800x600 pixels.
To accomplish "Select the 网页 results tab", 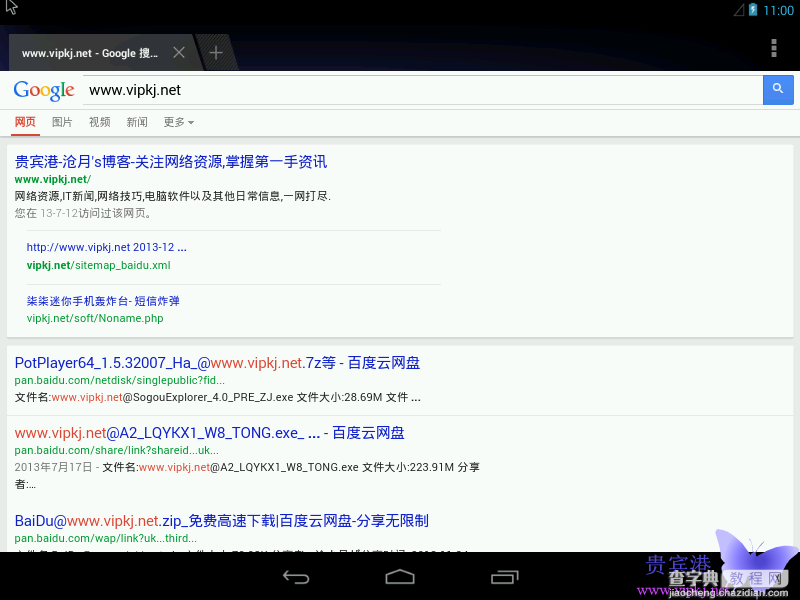I will (25, 122).
